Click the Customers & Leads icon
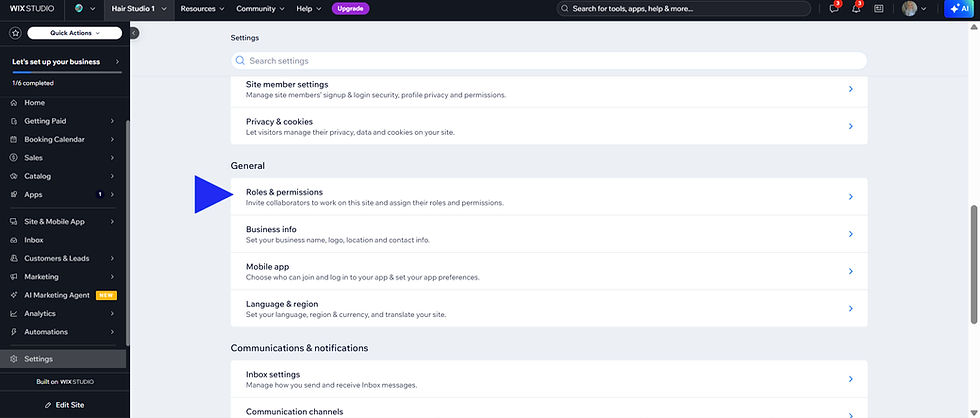 point(14,258)
